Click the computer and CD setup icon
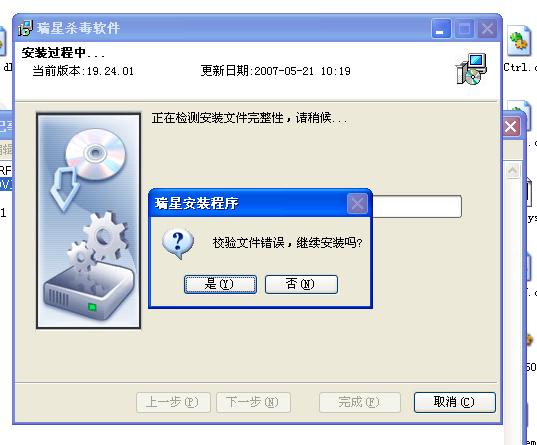Image resolution: width=537 pixels, height=445 pixels. pyautogui.click(x=471, y=69)
